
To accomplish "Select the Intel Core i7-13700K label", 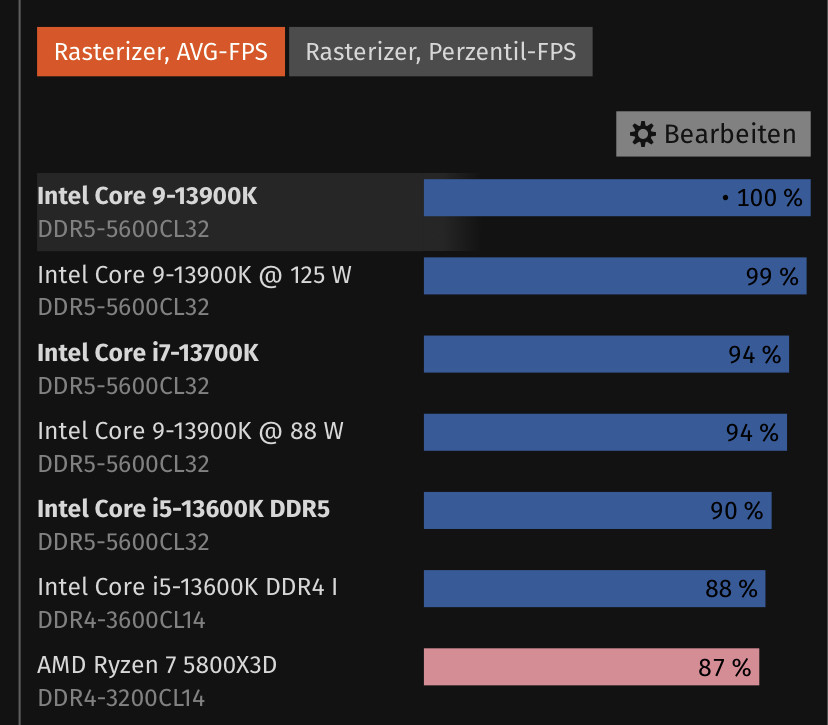I will coord(148,352).
